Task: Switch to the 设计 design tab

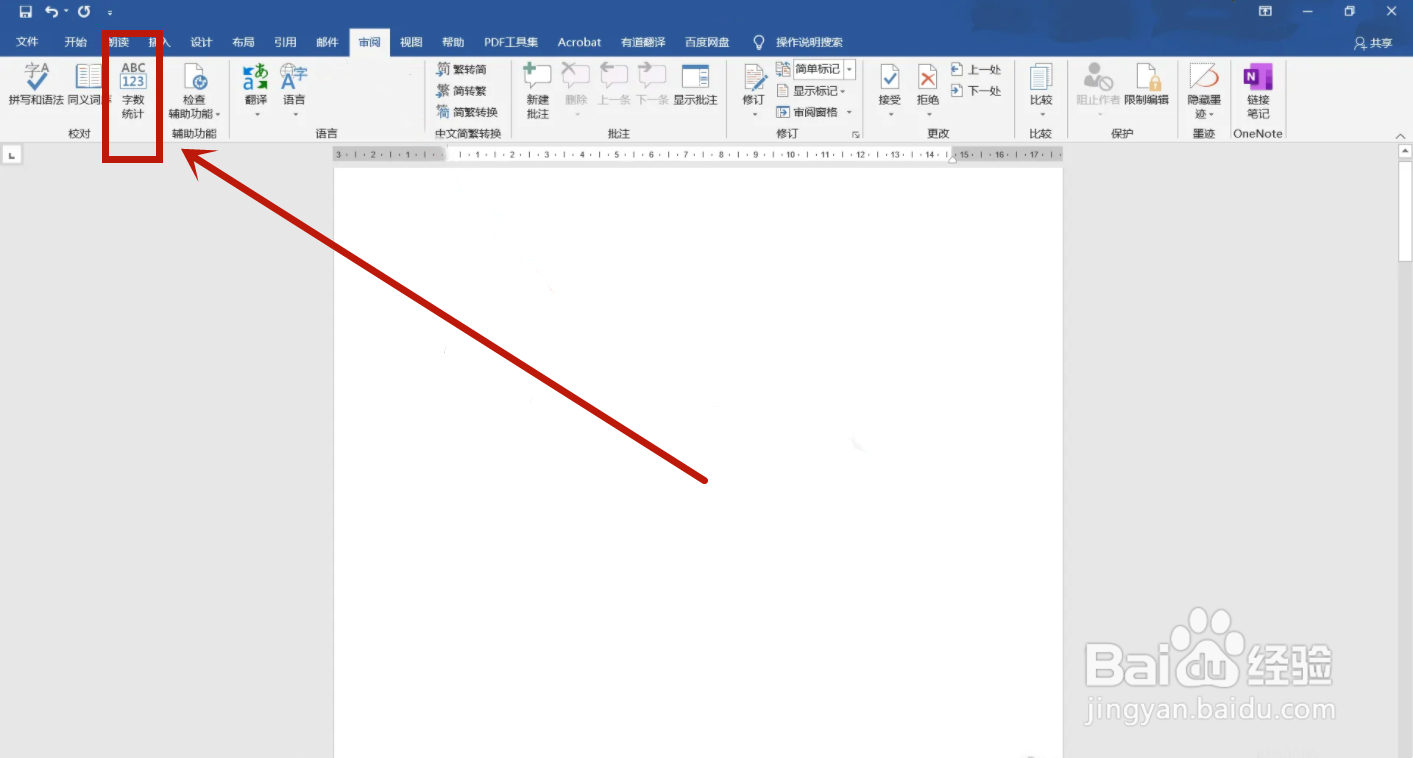Action: click(x=202, y=42)
